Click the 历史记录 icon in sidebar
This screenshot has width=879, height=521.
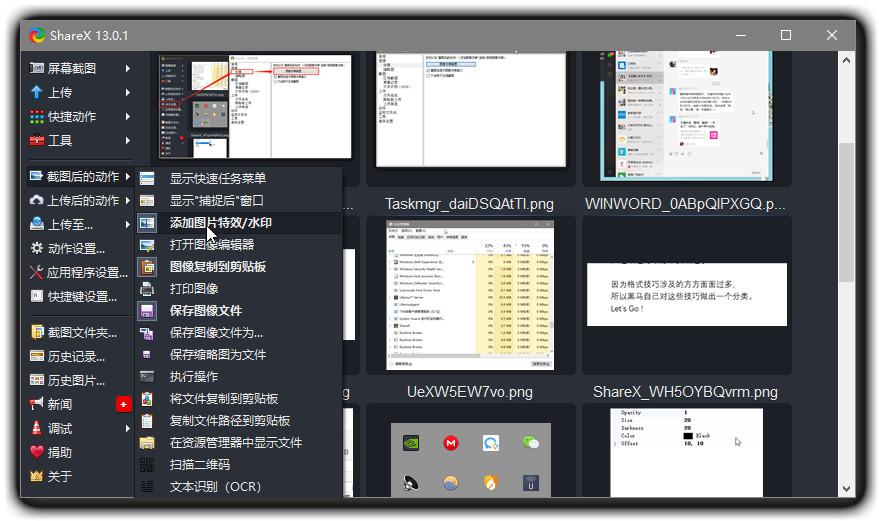[36, 356]
